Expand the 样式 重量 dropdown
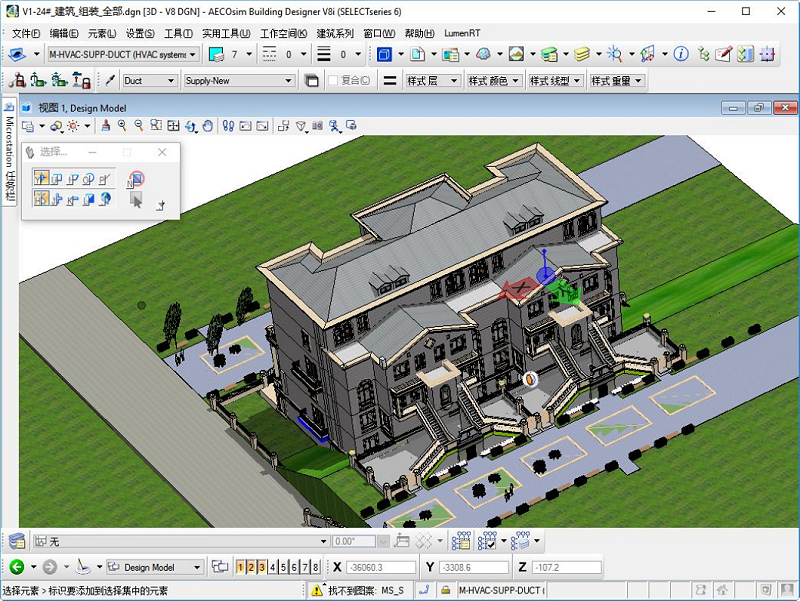The height and width of the screenshot is (601, 800). [x=616, y=81]
